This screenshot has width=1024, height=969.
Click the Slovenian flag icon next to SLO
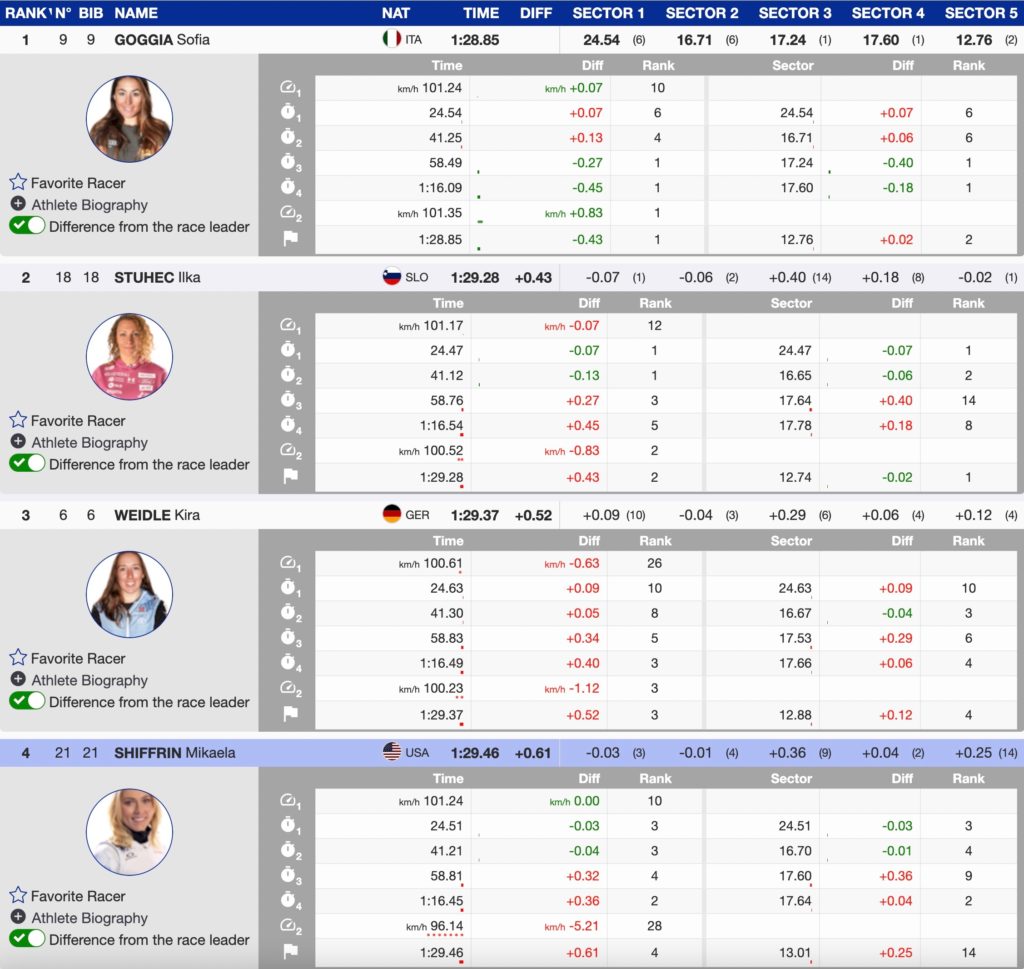coord(392,277)
